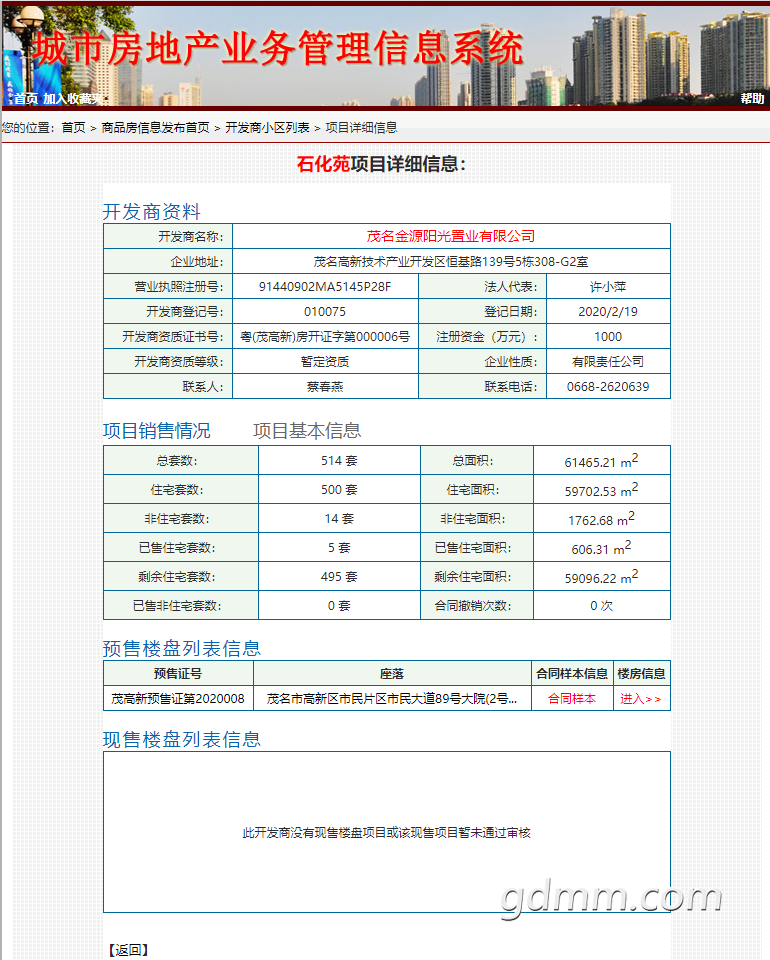This screenshot has height=960, width=770.
Task: Click the 首页 link in header banner
Action: [26, 99]
